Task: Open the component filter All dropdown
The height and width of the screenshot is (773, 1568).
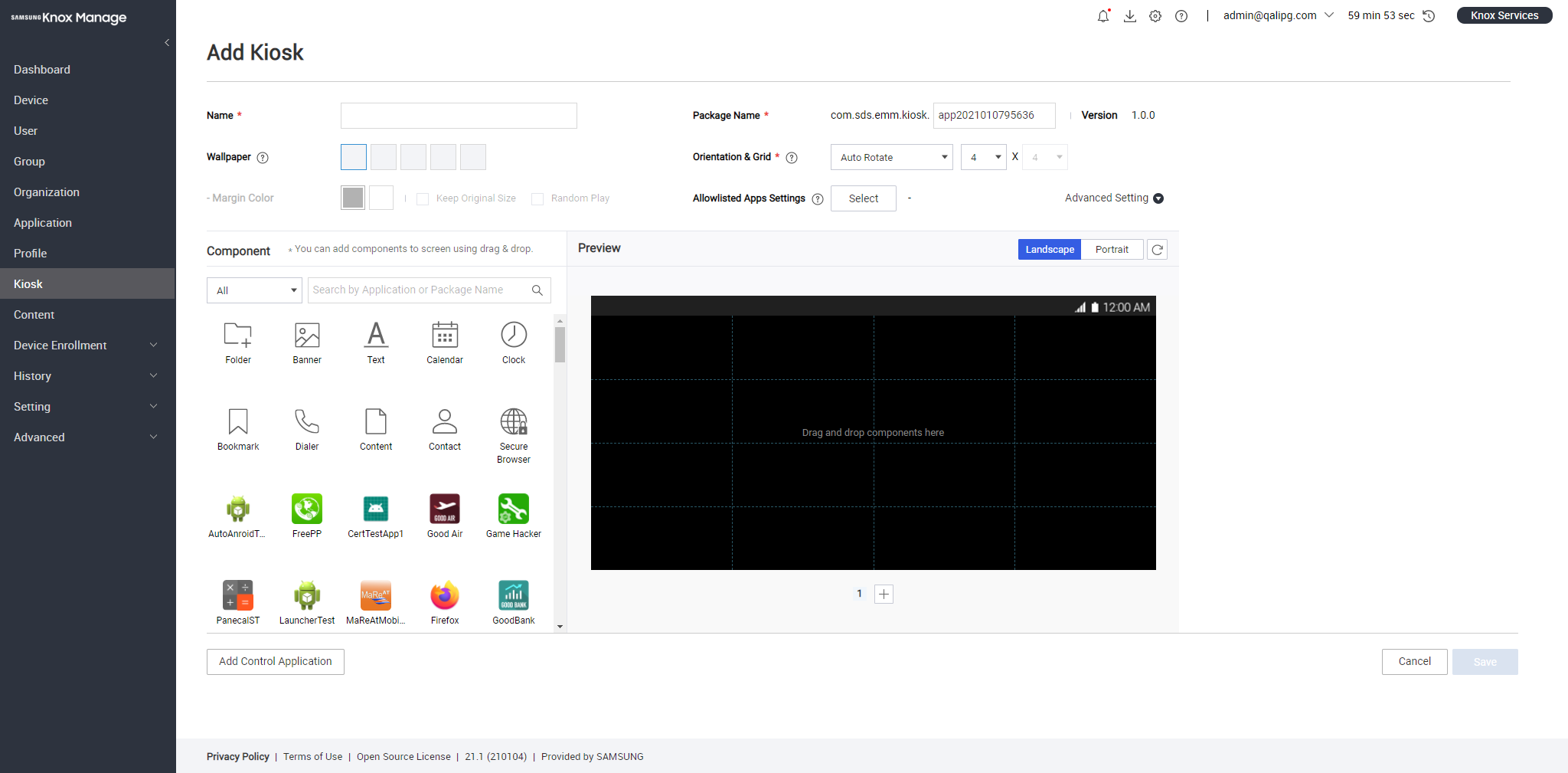Action: coord(254,290)
